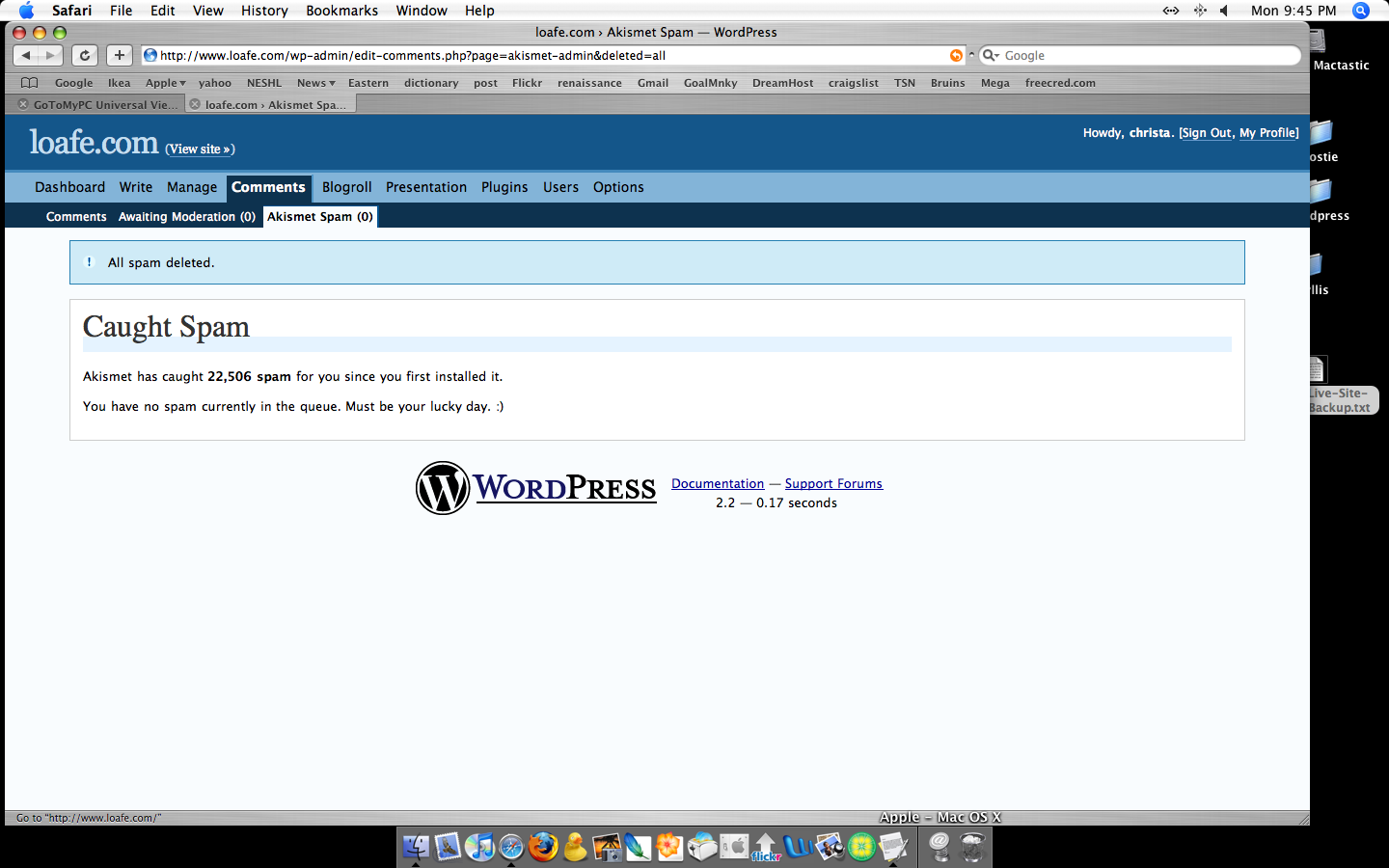Click the Google search field
Image resolution: width=1389 pixels, height=868 pixels.
(x=1140, y=56)
